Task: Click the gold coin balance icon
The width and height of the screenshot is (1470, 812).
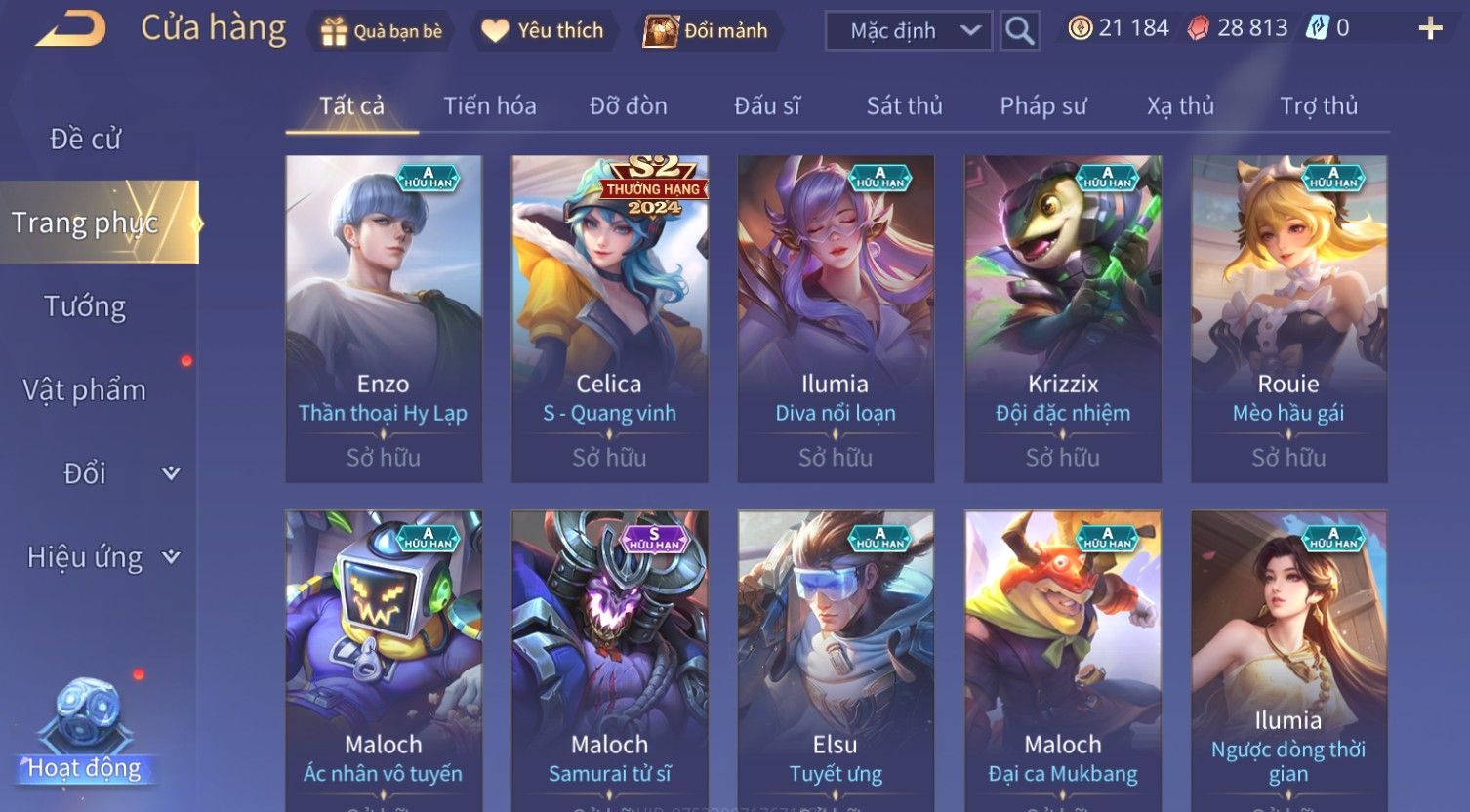Action: (x=1080, y=28)
